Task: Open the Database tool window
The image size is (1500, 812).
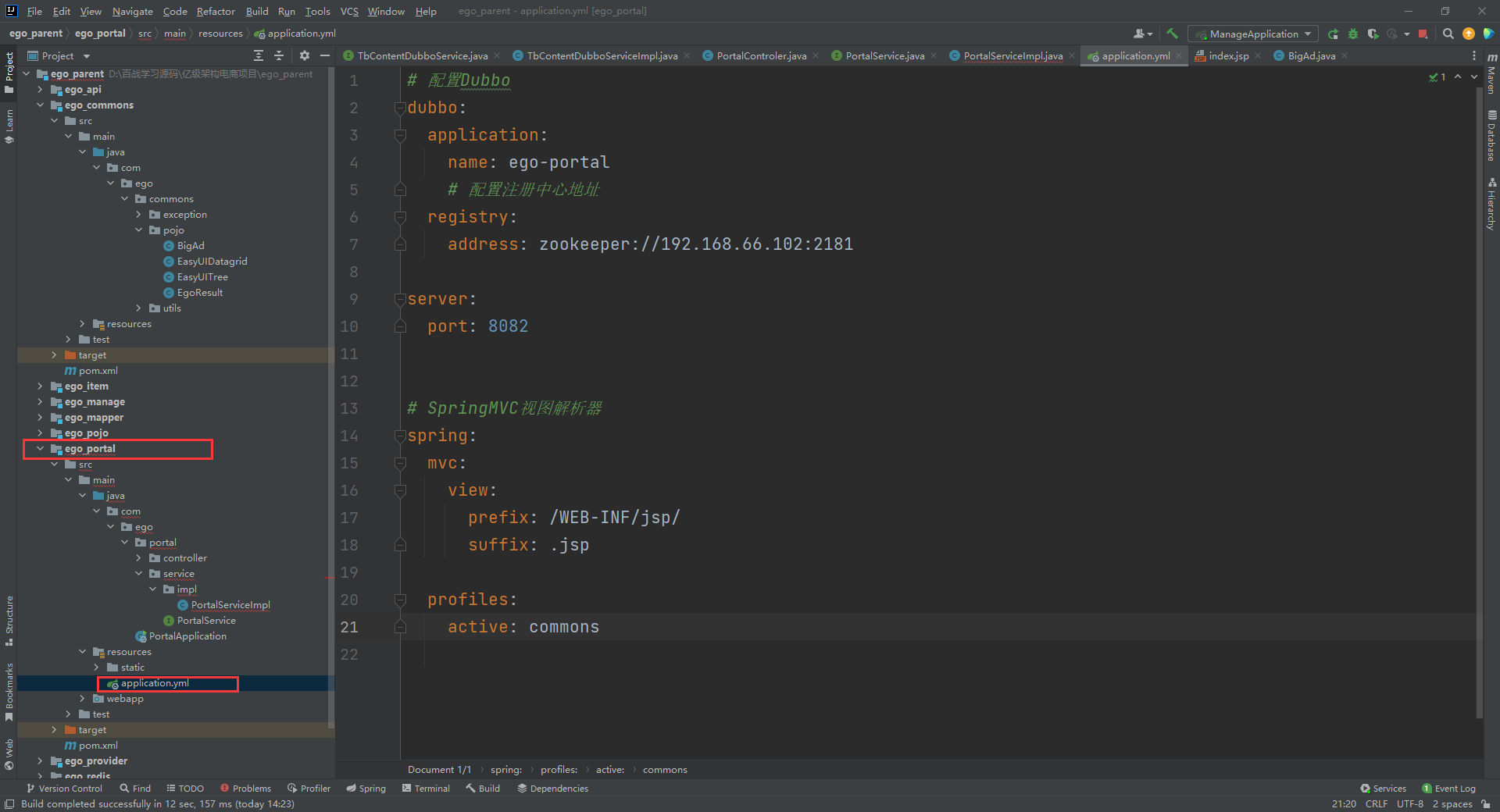Action: pyautogui.click(x=1491, y=136)
